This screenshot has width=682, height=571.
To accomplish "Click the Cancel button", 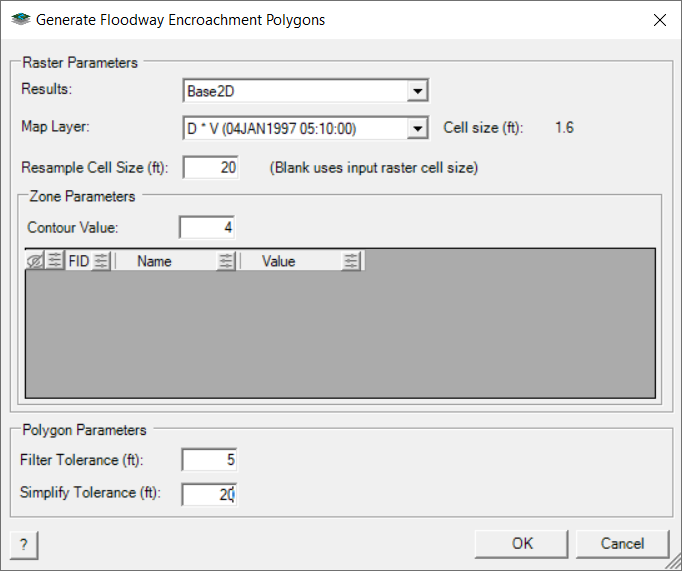I will click(623, 544).
